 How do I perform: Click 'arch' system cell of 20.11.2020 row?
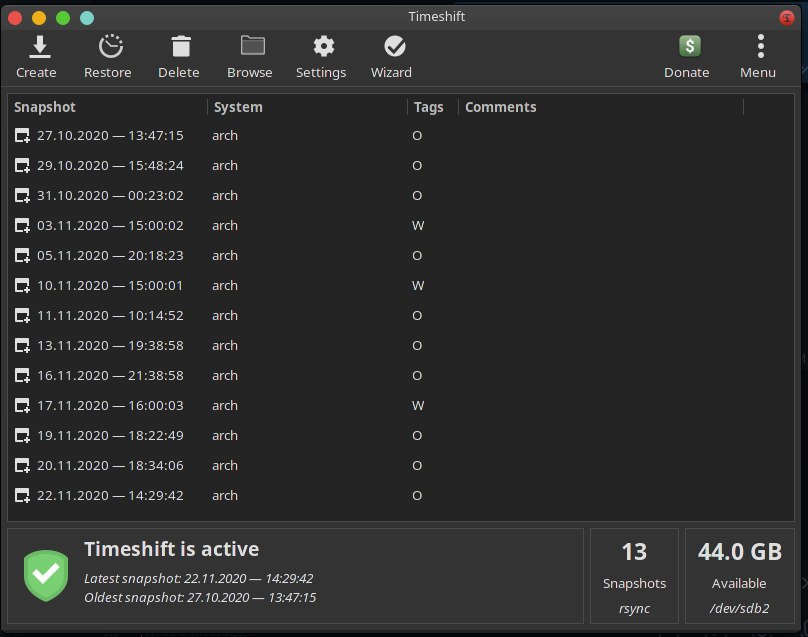(225, 465)
